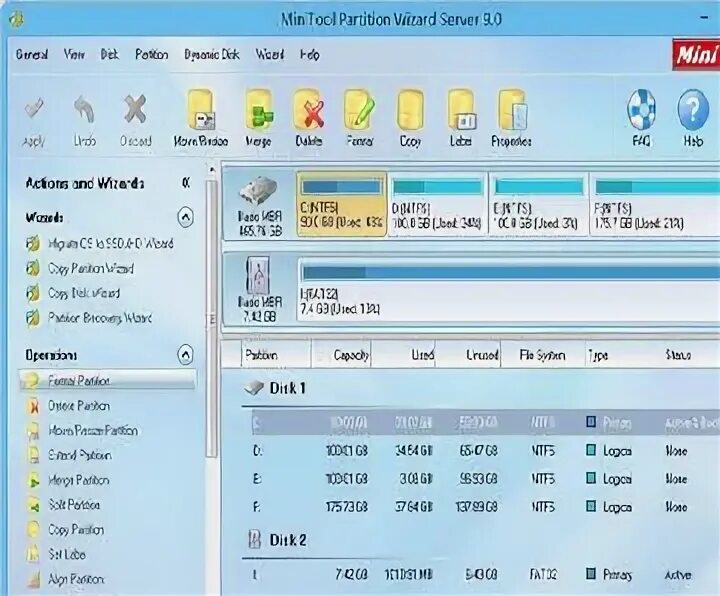This screenshot has width=720, height=596.
Task: Sort by Used column header
Action: tap(403, 355)
